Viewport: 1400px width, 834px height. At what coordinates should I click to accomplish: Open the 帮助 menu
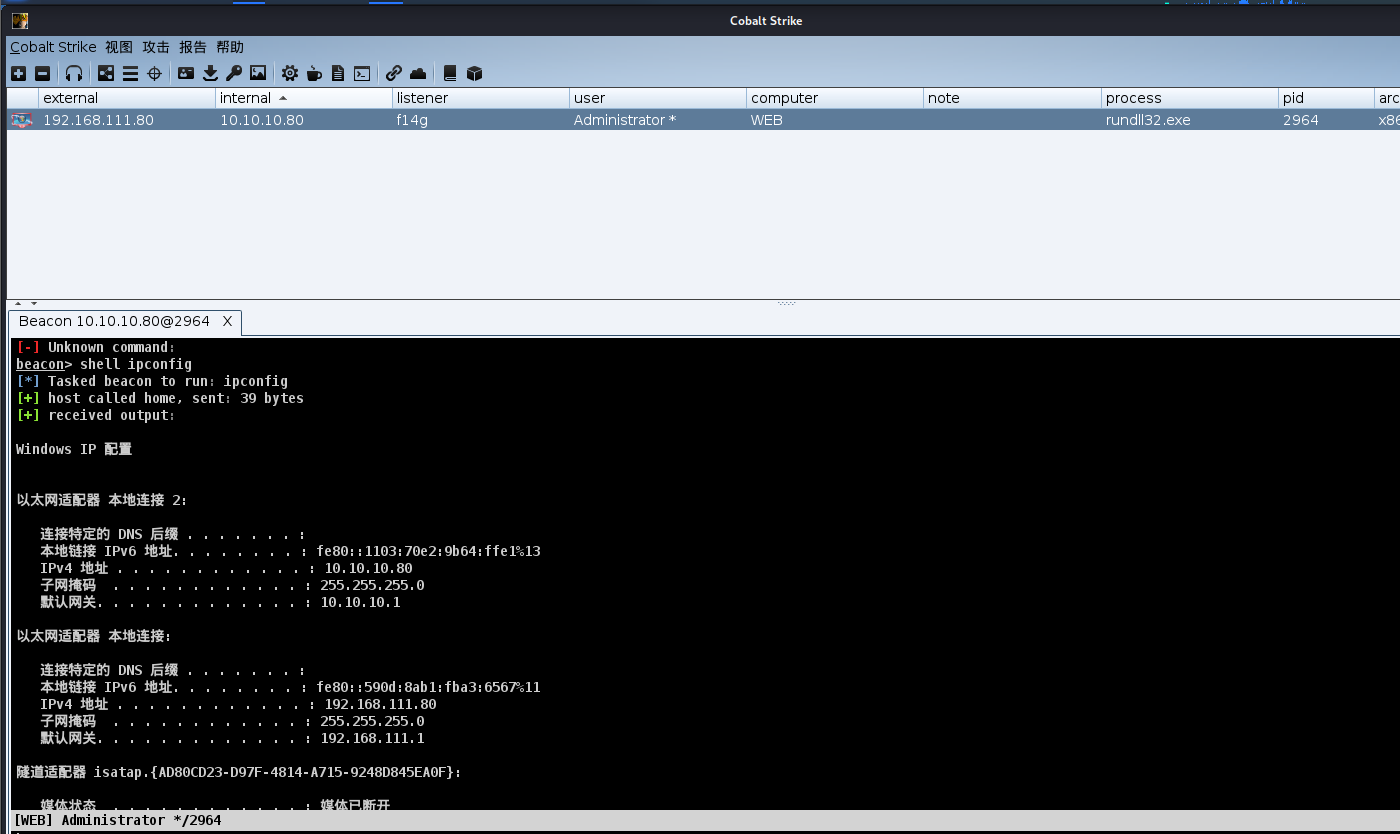pyautogui.click(x=230, y=47)
